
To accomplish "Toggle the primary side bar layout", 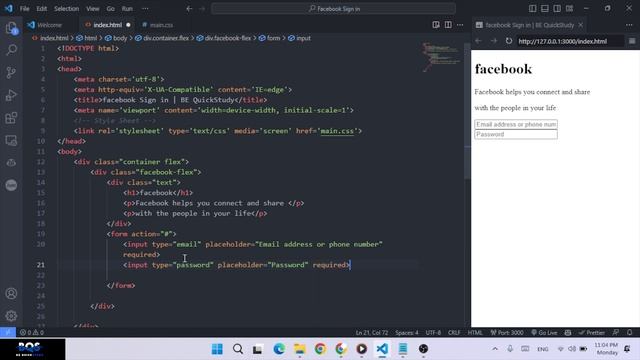I will pyautogui.click(x=532, y=8).
